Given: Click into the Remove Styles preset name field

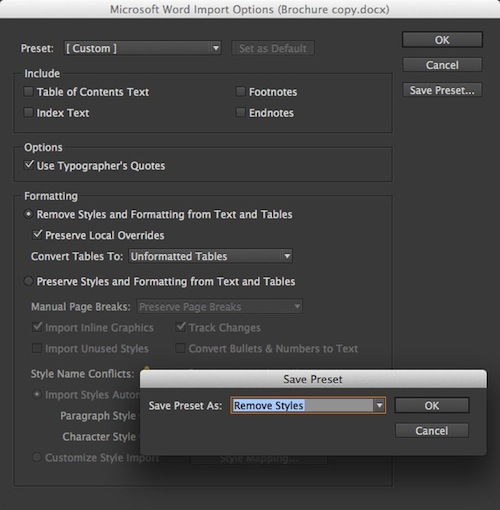Looking at the screenshot, I should click(x=303, y=405).
